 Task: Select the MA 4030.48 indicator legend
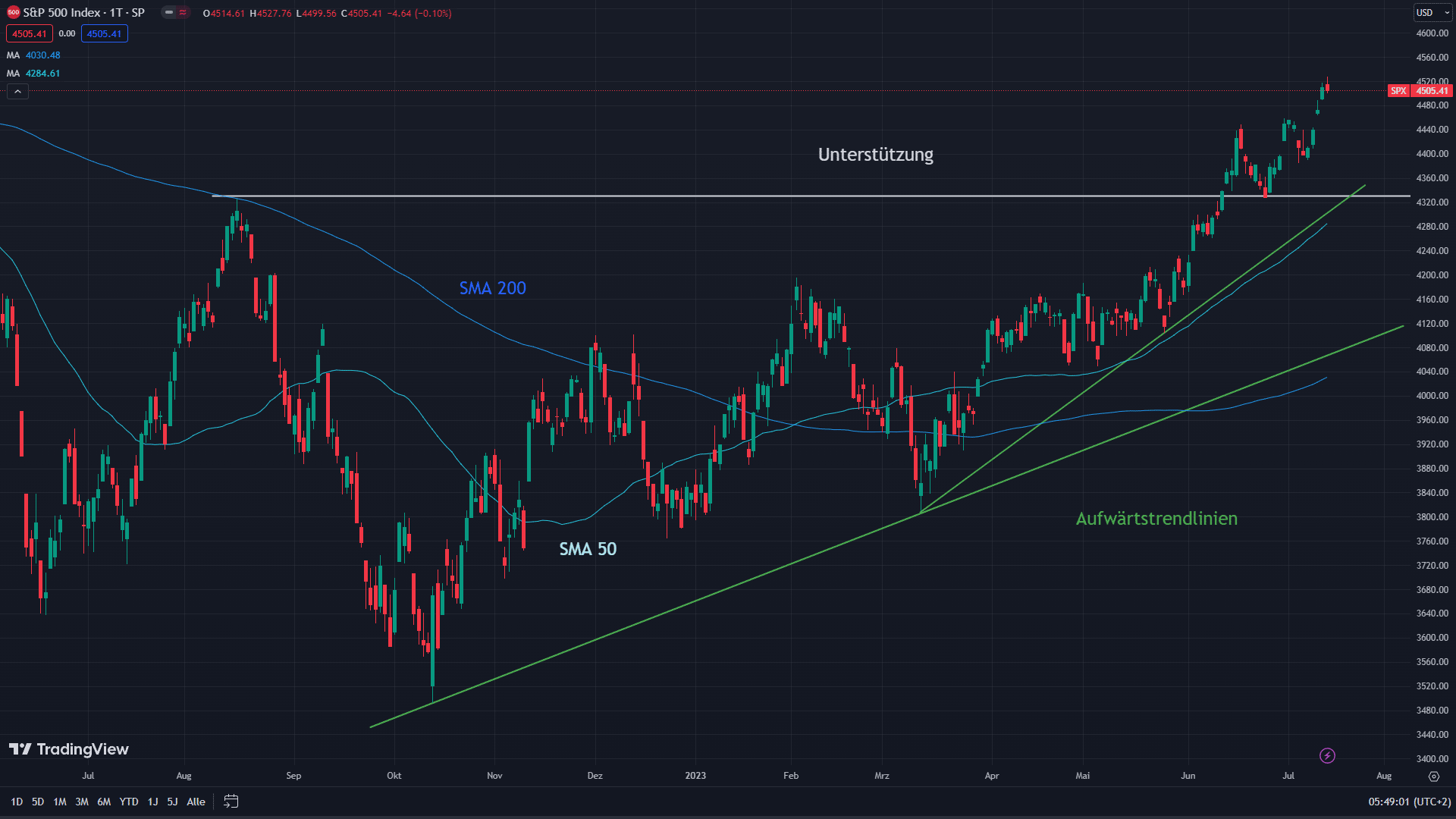(x=33, y=55)
